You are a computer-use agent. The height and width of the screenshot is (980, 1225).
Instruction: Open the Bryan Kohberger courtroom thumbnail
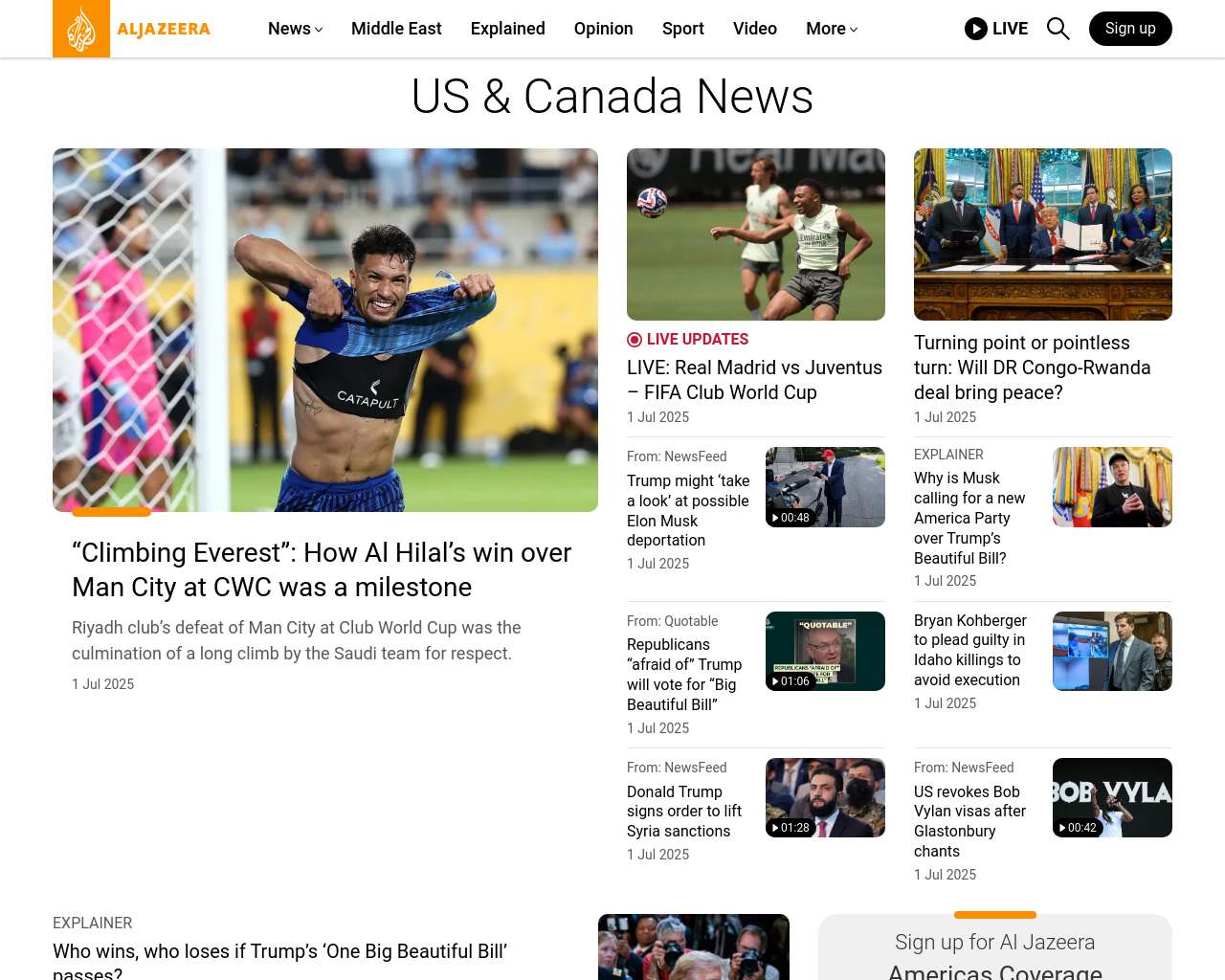[1112, 651]
